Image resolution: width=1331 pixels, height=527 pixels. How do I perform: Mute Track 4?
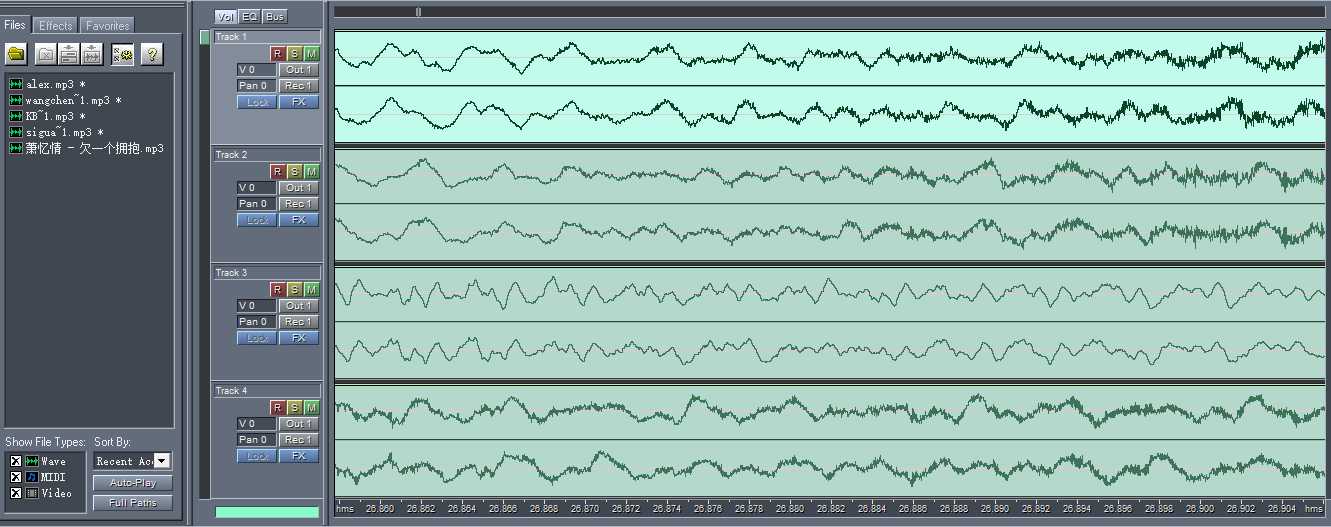click(x=311, y=408)
